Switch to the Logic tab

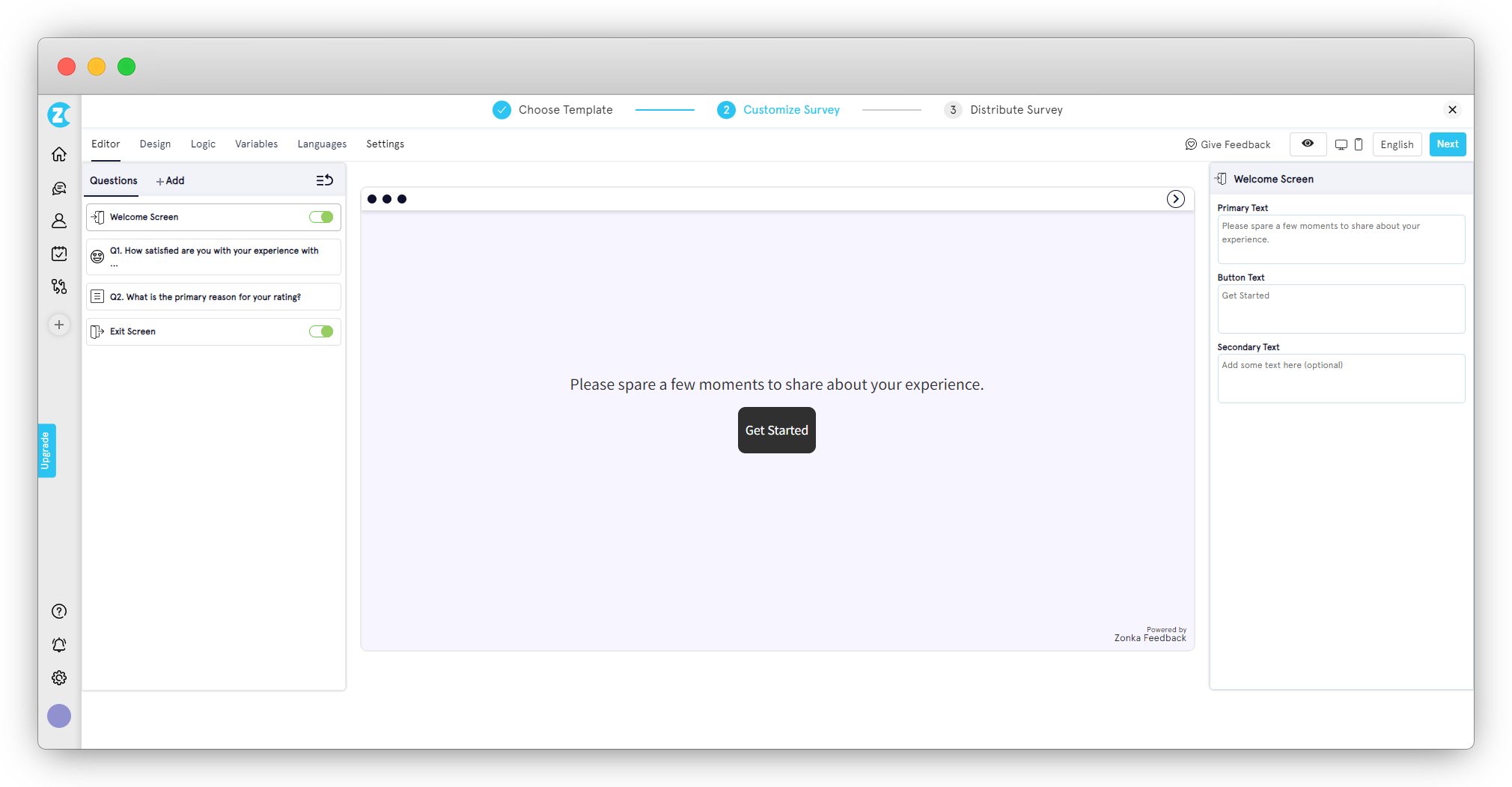pyautogui.click(x=203, y=144)
